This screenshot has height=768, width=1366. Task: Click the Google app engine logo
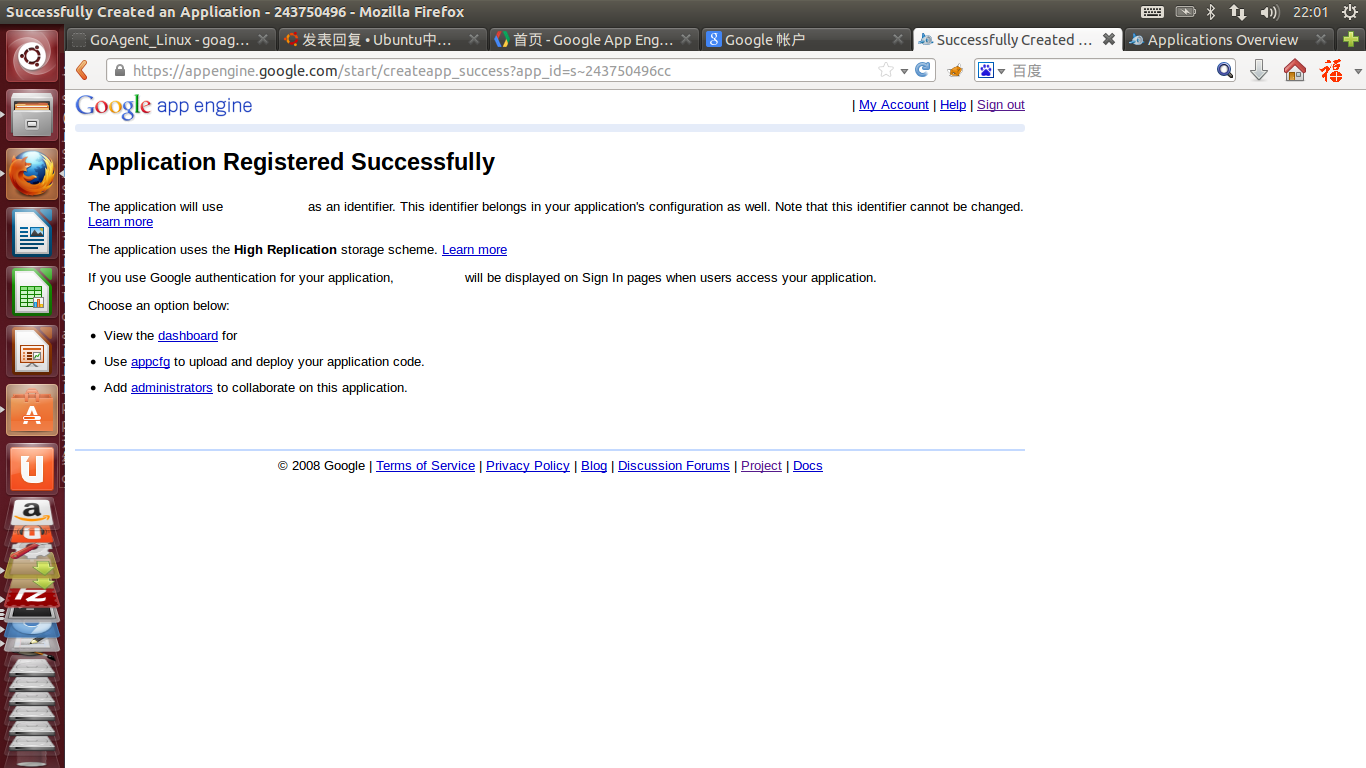(x=164, y=106)
